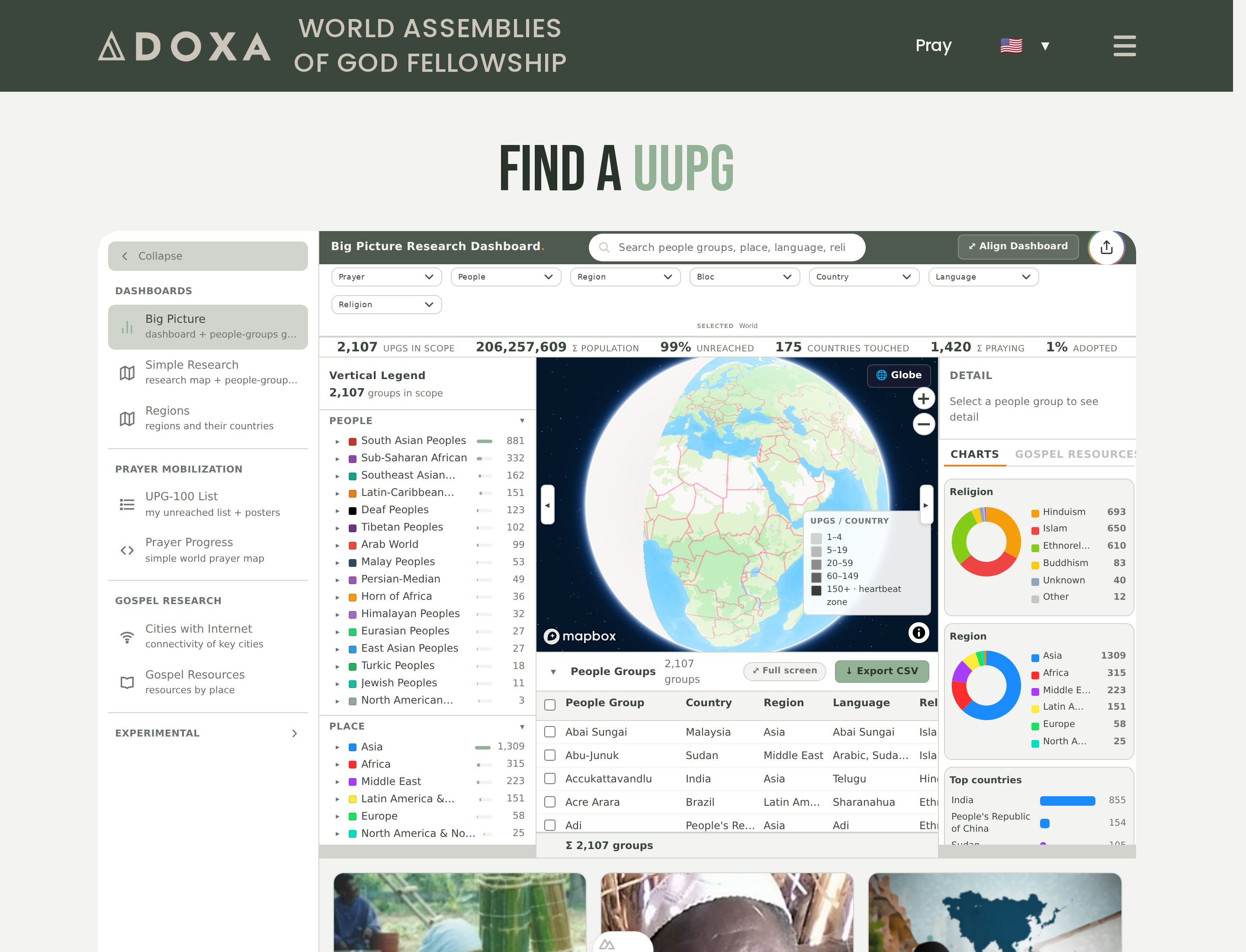Click the share/upload icon button
Screen dimensions: 1246x952
click(1106, 247)
